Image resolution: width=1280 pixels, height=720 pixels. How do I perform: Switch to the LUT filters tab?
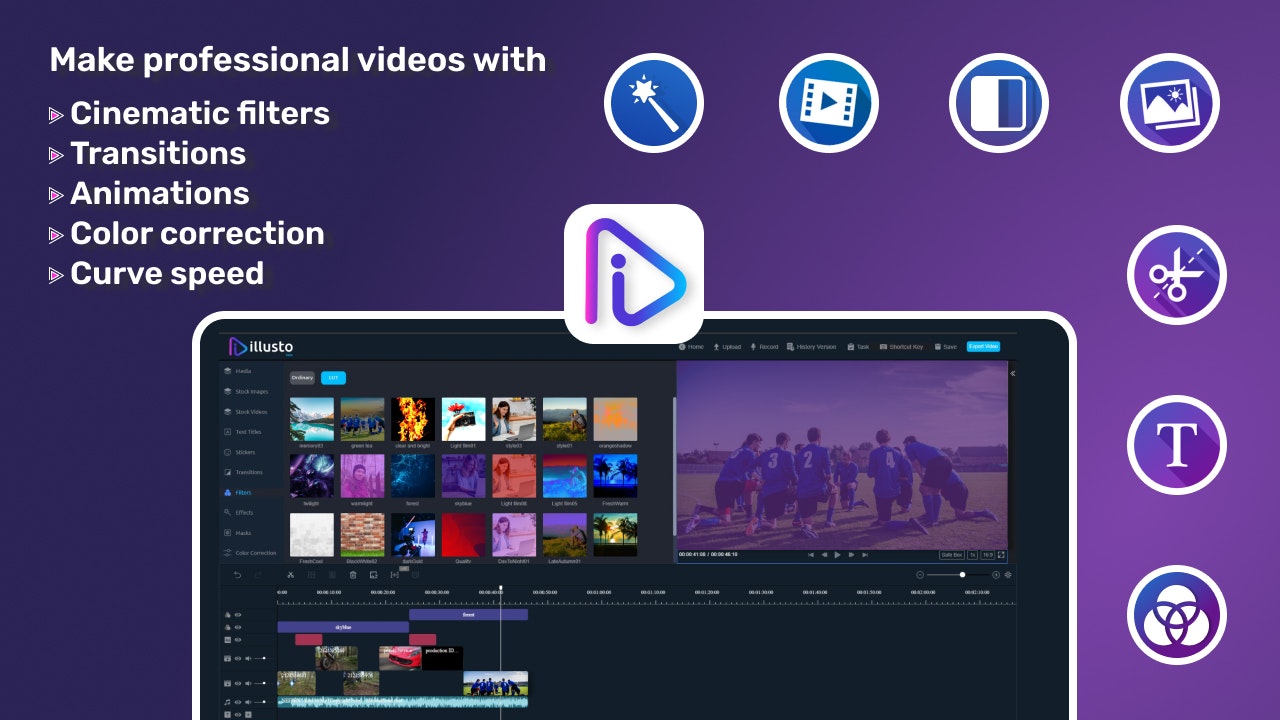pos(333,378)
